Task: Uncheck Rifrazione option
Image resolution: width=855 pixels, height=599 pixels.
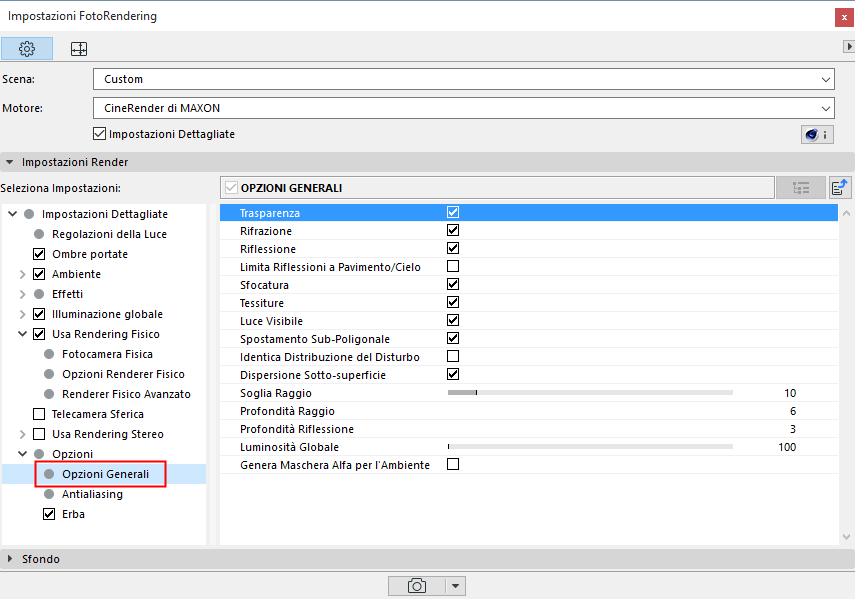Action: pos(453,230)
